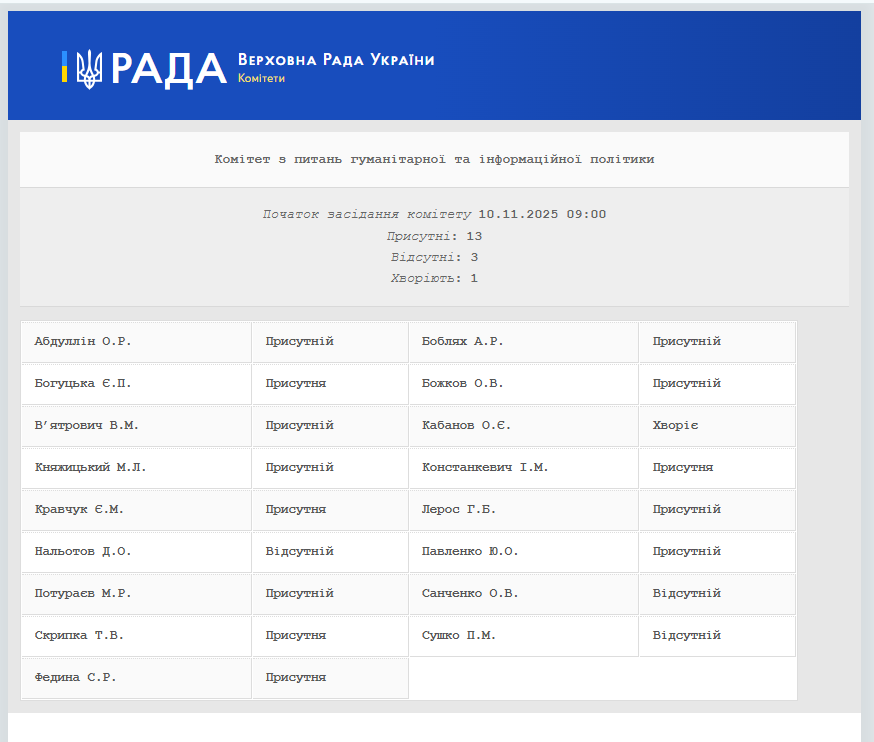Click the Хворіє status for Кабанов

675,425
